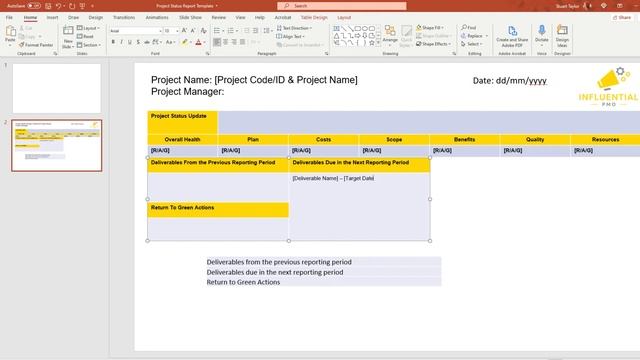The image size is (640, 360).
Task: Open the Shape Effects dropdown
Action: click(x=433, y=44)
